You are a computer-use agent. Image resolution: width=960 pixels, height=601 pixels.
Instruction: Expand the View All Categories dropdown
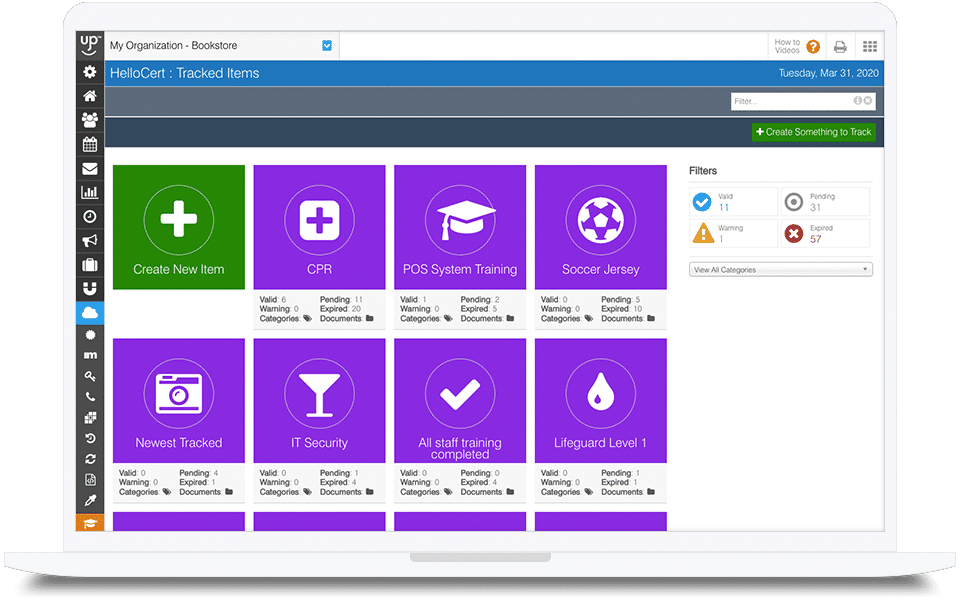(x=781, y=270)
